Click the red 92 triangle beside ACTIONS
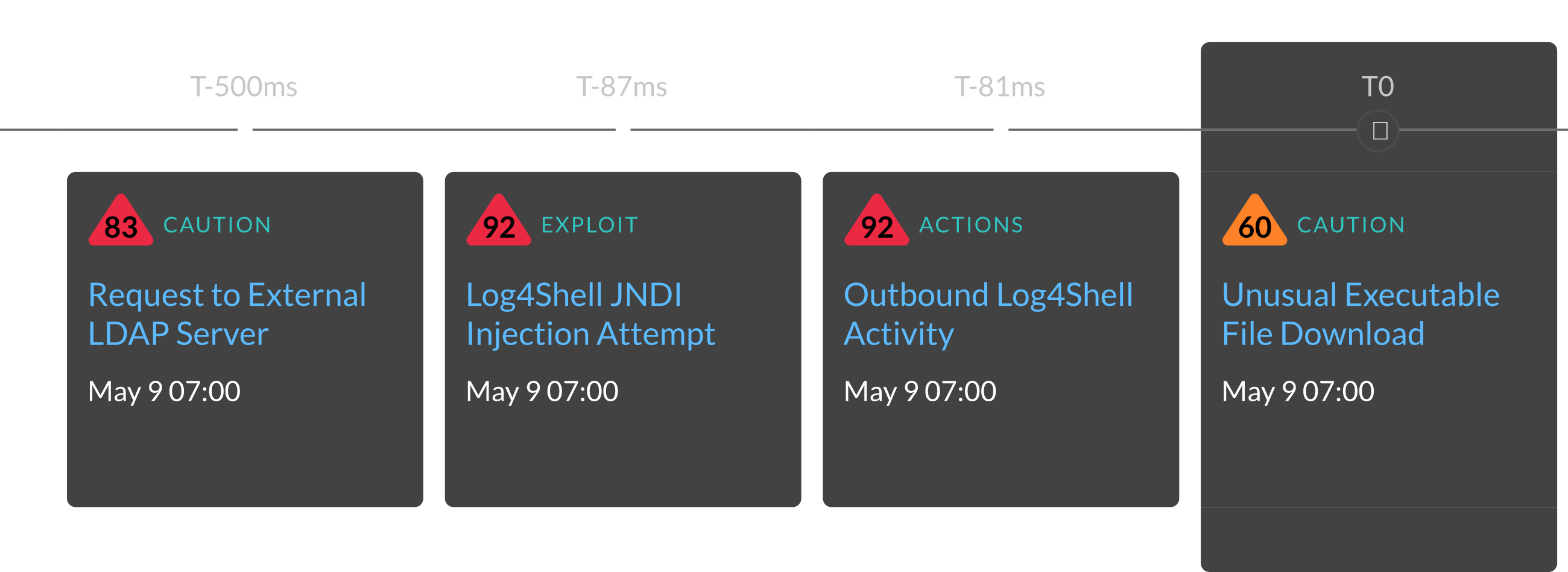Viewport: 1568px width, 572px height. [x=876, y=220]
